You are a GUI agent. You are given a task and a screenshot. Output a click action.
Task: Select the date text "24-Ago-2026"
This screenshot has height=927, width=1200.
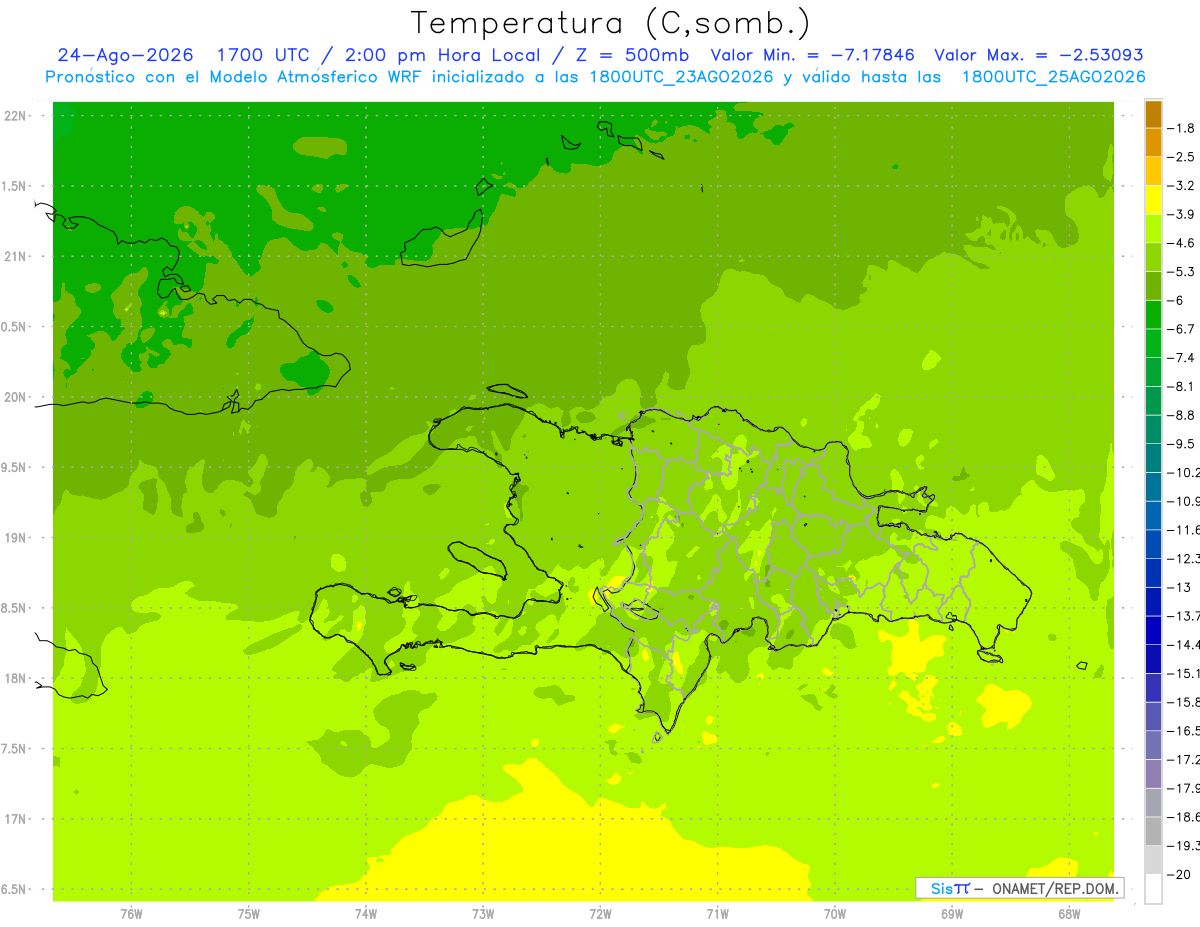(x=124, y=55)
